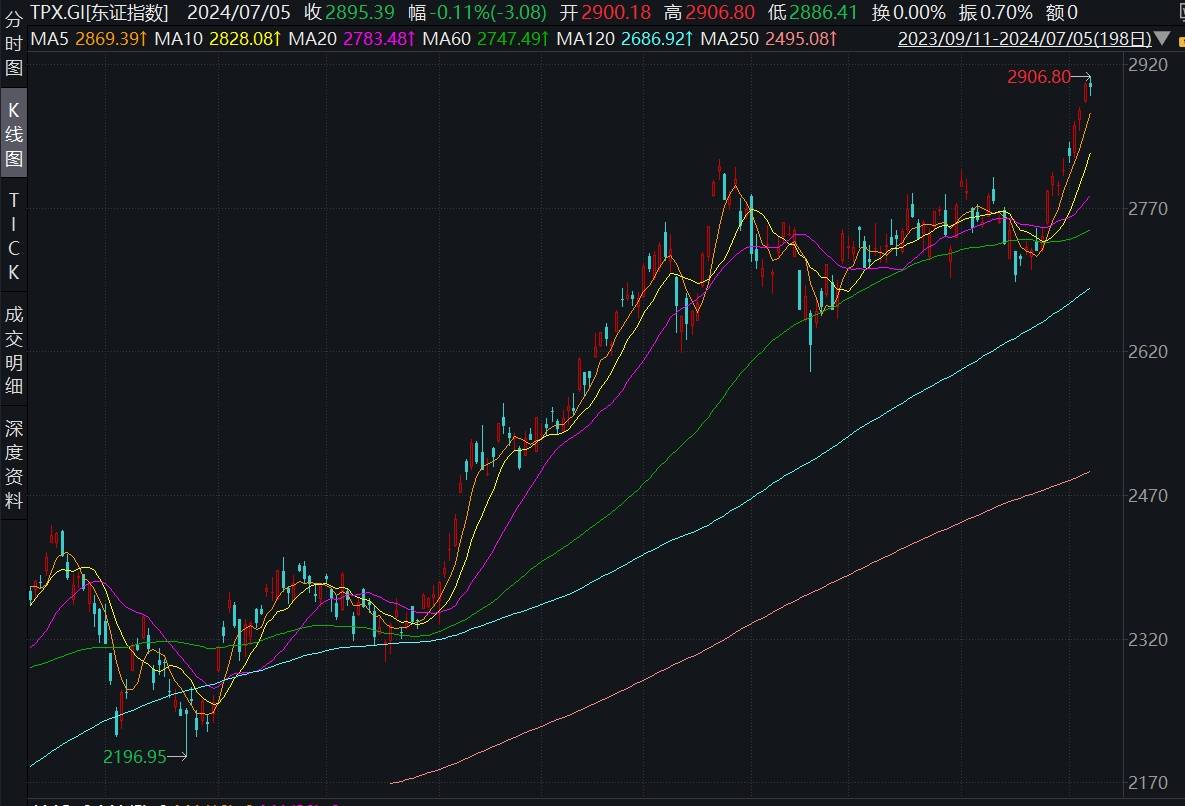
Task: Click the TPX.GI[东证指数] ticker title
Action: (100, 13)
